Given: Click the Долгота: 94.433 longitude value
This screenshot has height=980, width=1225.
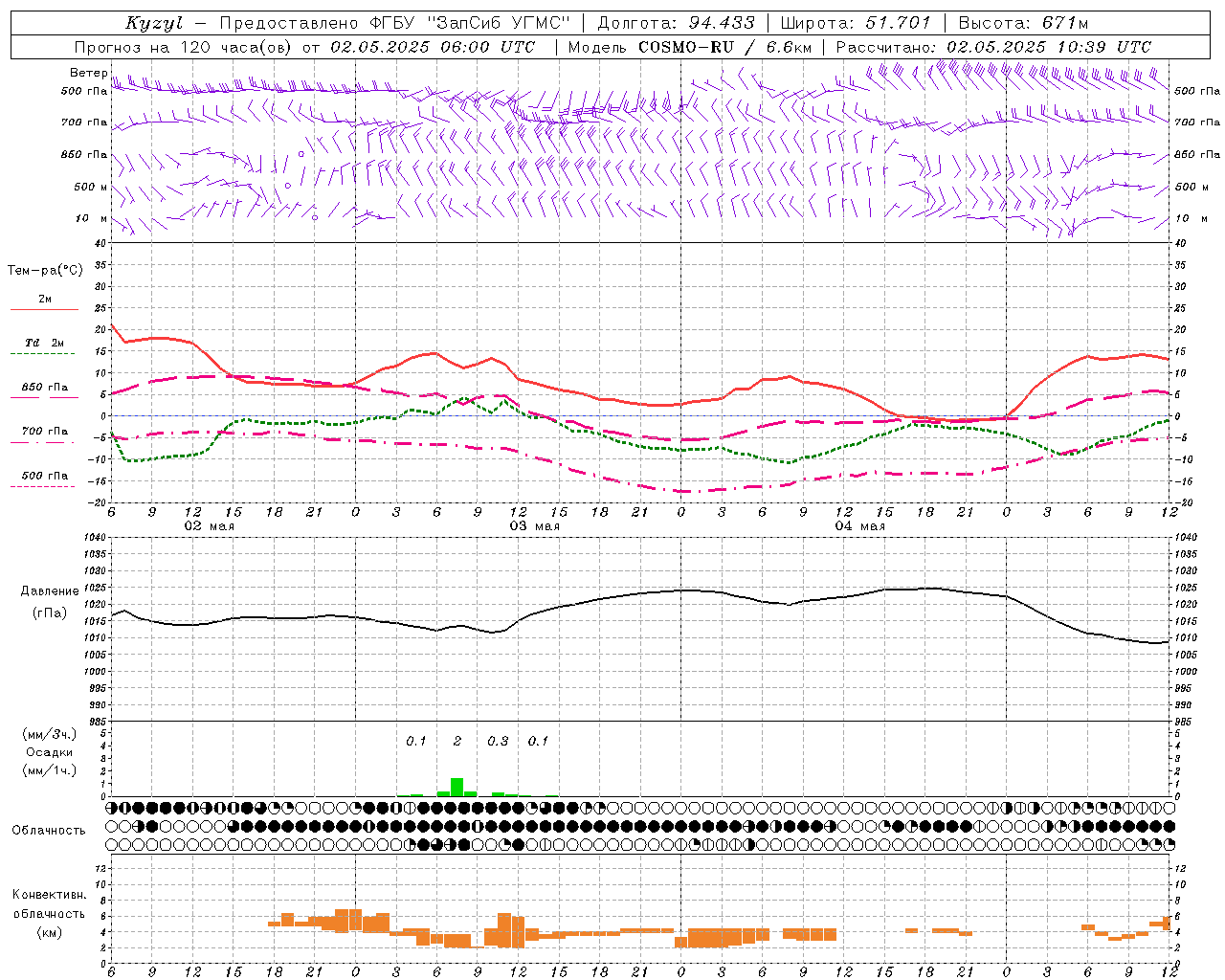Looking at the screenshot, I should pyautogui.click(x=676, y=23).
